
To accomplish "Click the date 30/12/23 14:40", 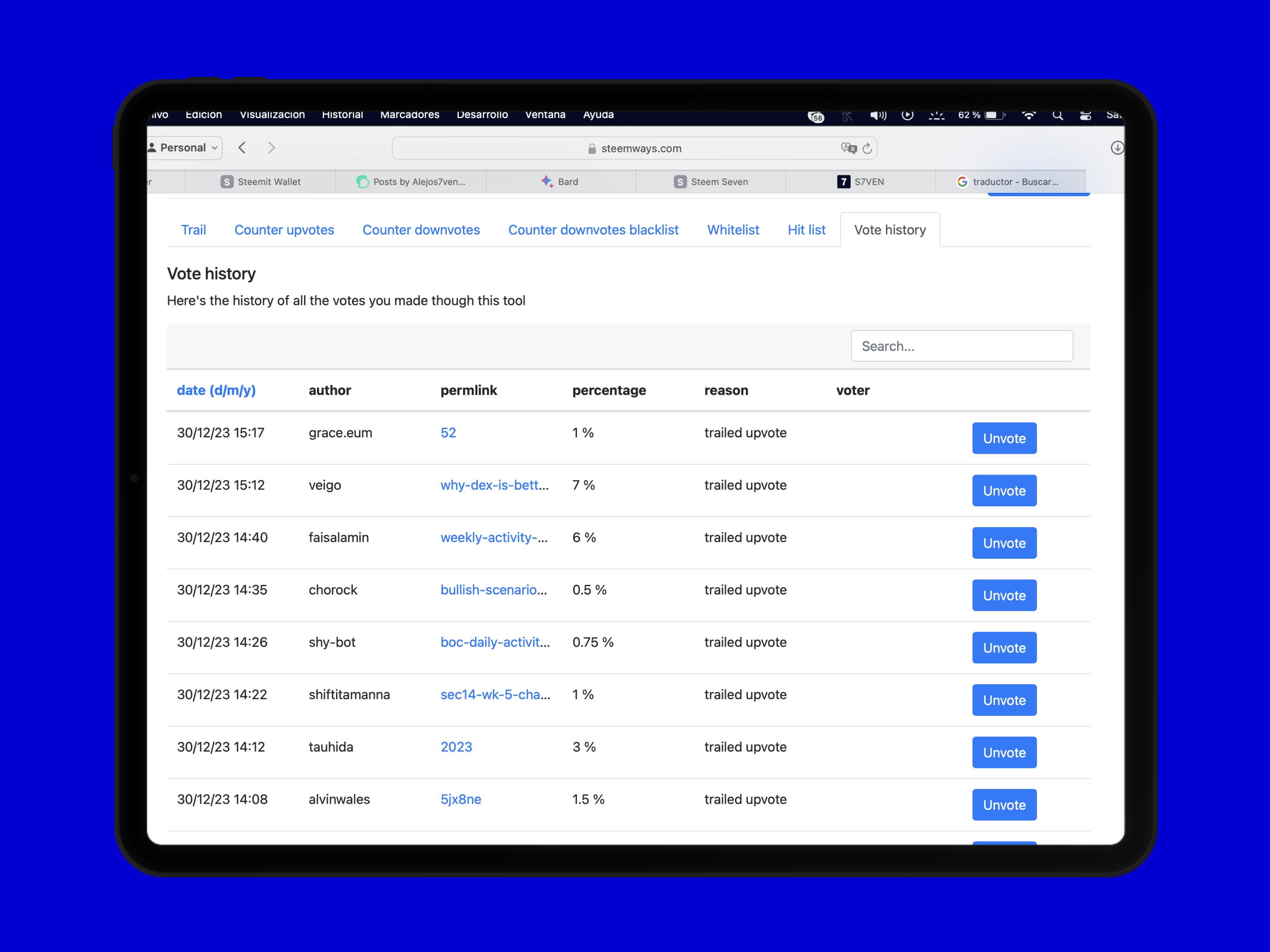I will point(222,537).
